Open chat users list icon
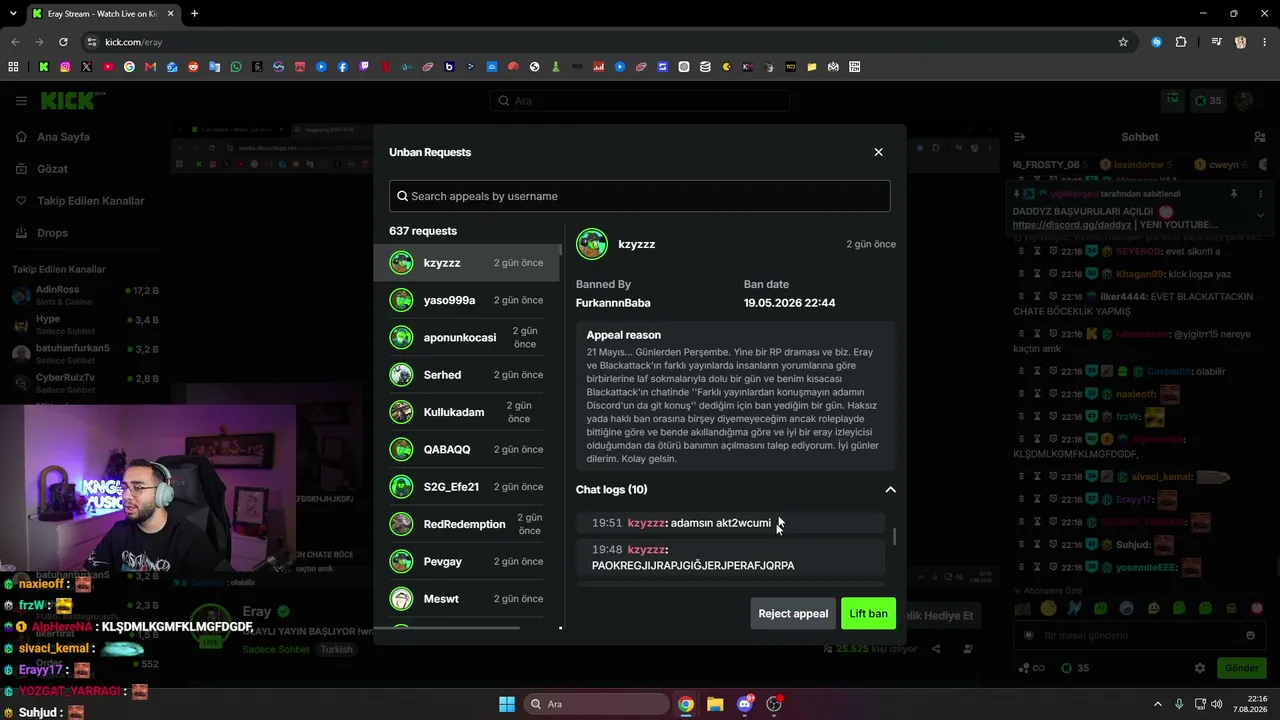Screen dimensions: 1280x720 point(1260,137)
